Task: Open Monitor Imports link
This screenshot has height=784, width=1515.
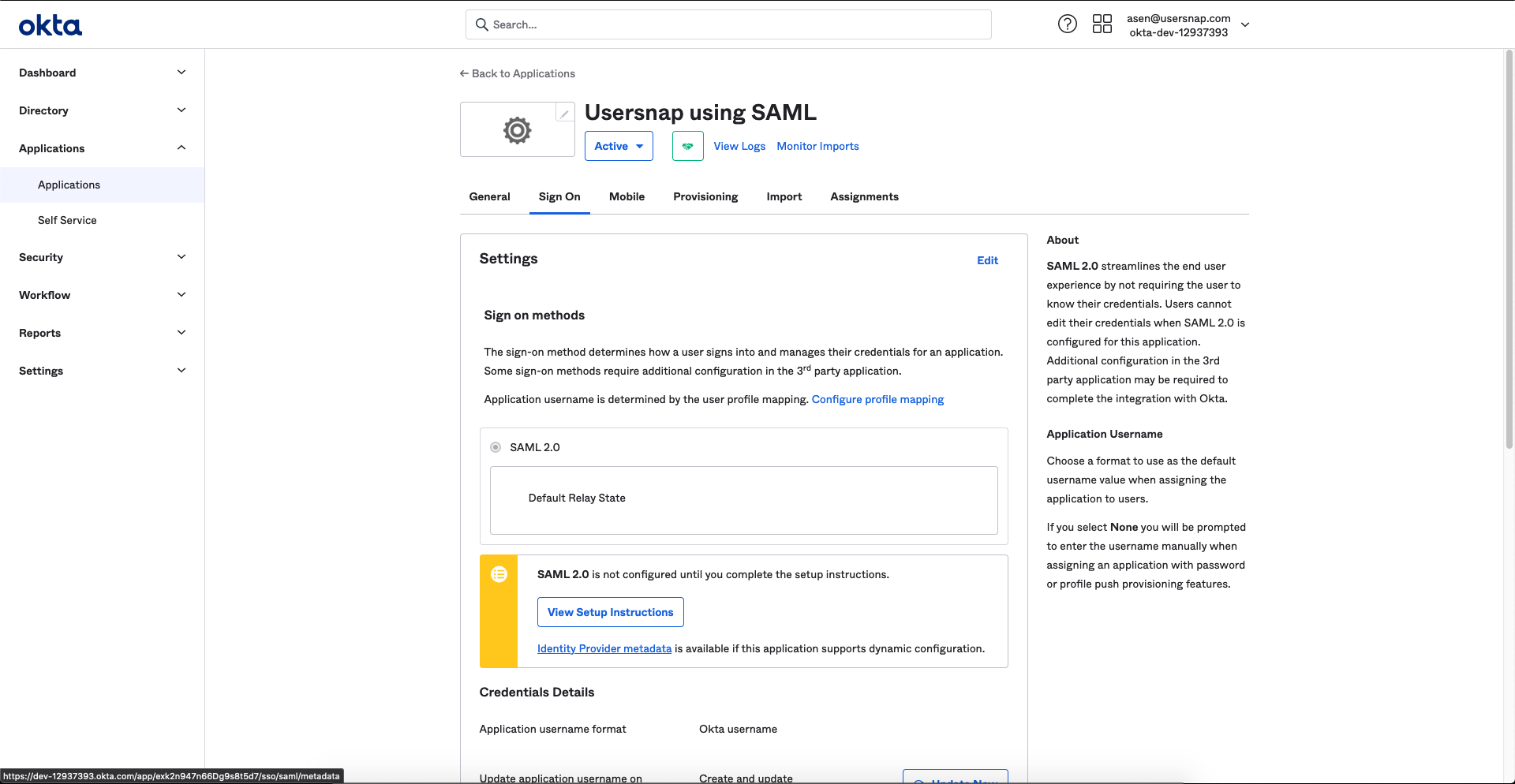Action: coord(817,146)
